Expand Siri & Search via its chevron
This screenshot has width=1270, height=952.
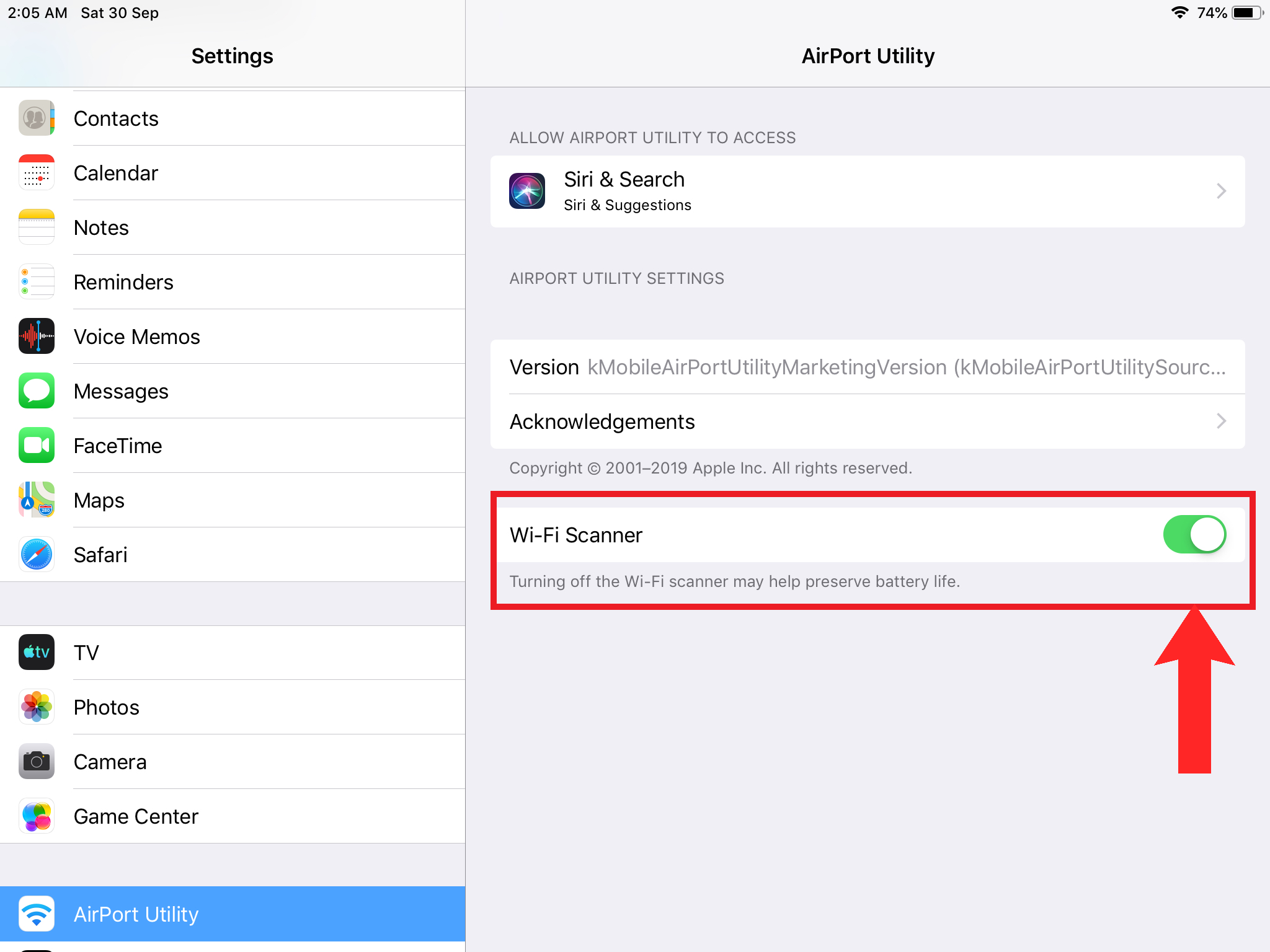pyautogui.click(x=1221, y=191)
